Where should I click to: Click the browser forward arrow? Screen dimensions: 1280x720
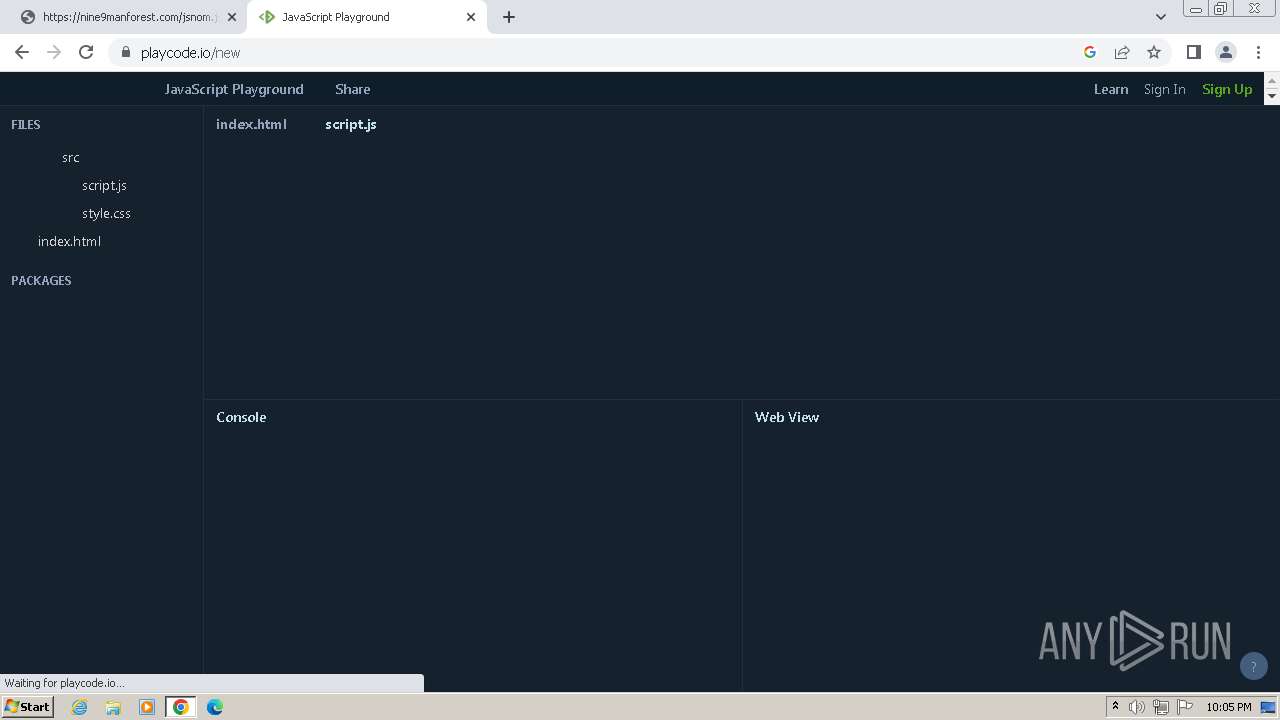[54, 52]
